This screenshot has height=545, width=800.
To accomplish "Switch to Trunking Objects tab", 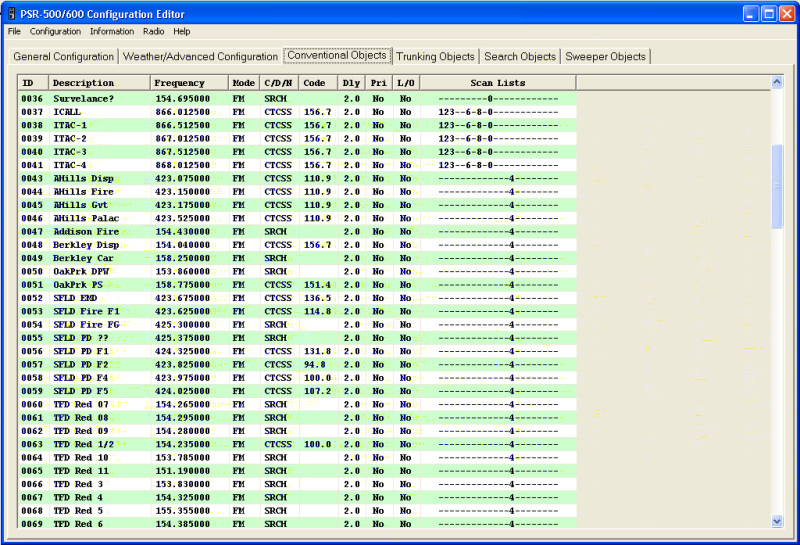I will point(435,57).
